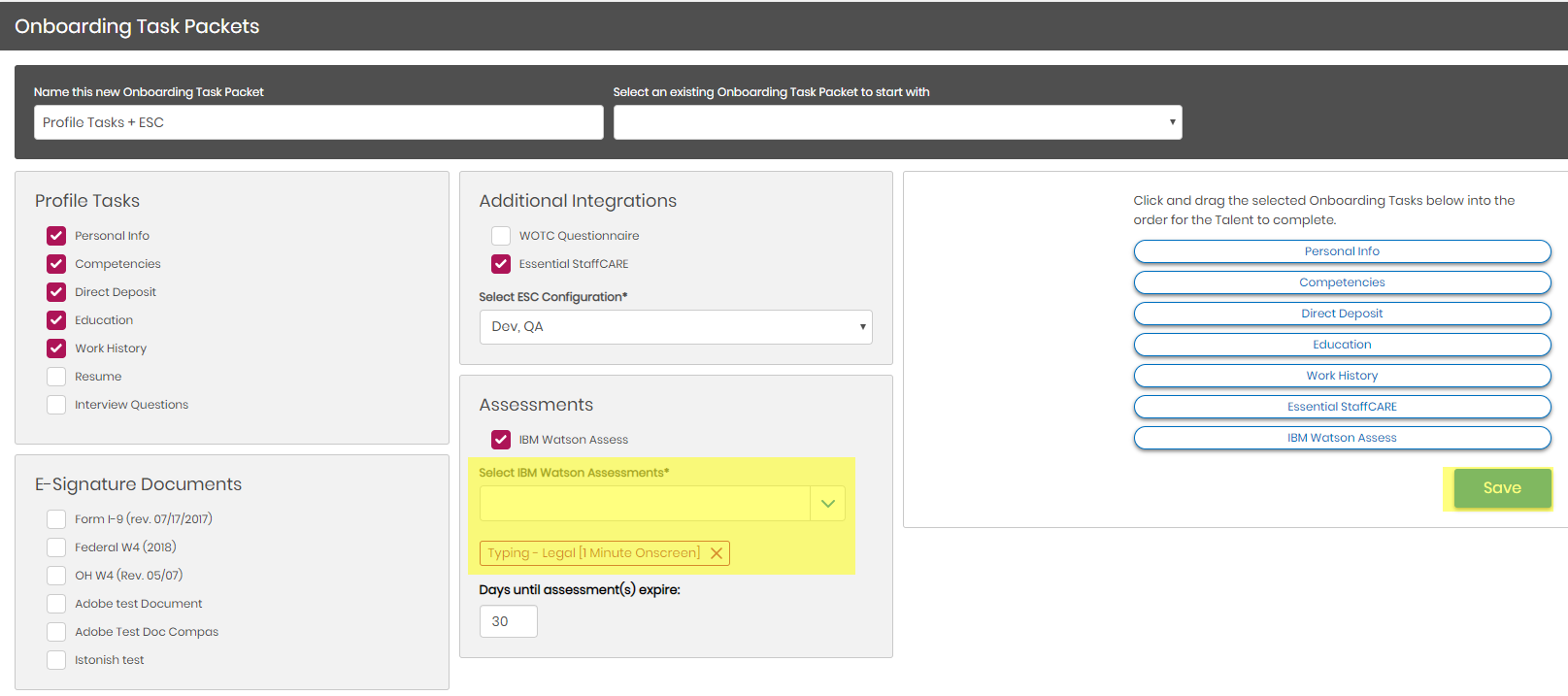Click the Profile Tasks heading

87,201
